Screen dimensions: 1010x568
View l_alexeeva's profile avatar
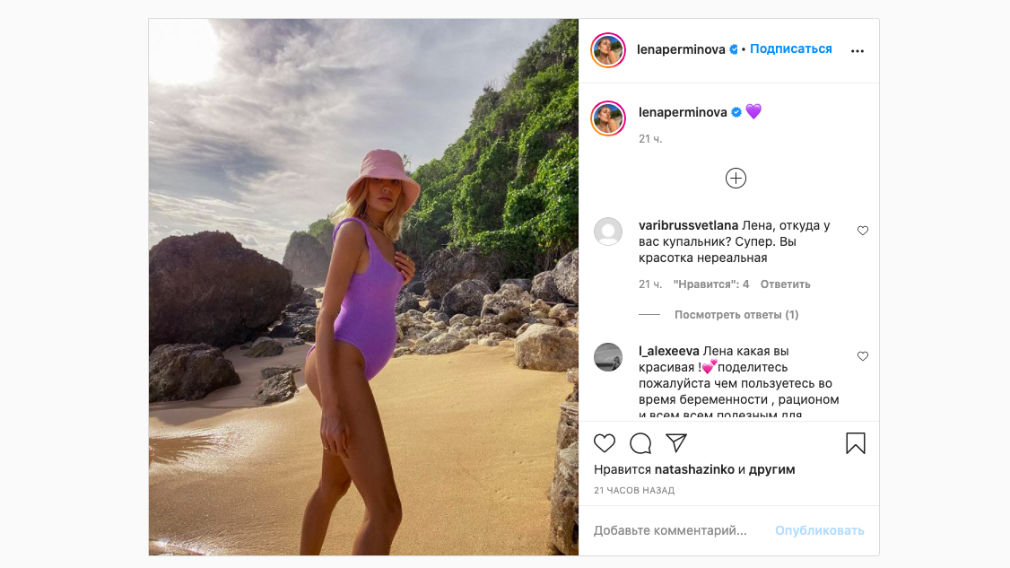pyautogui.click(x=608, y=357)
